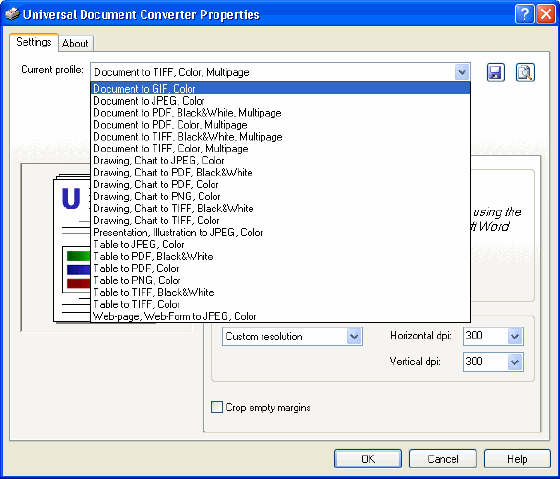The width and height of the screenshot is (560, 479).
Task: Switch to the About tab
Action: [x=75, y=43]
